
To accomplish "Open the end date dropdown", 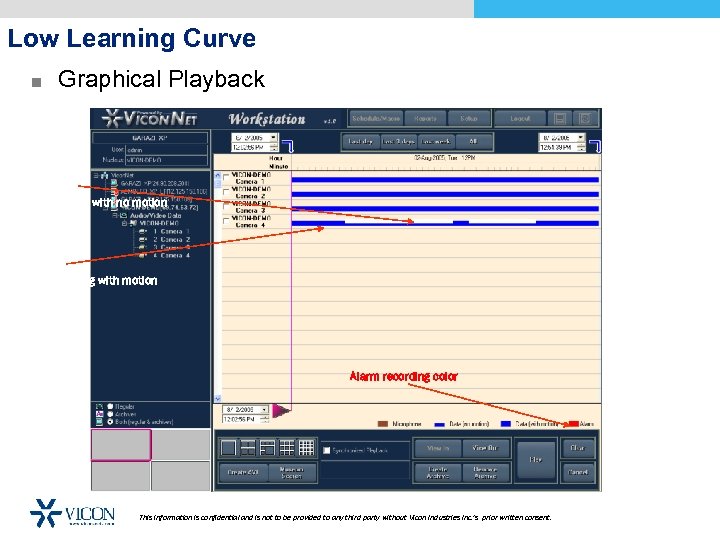I will pos(581,137).
